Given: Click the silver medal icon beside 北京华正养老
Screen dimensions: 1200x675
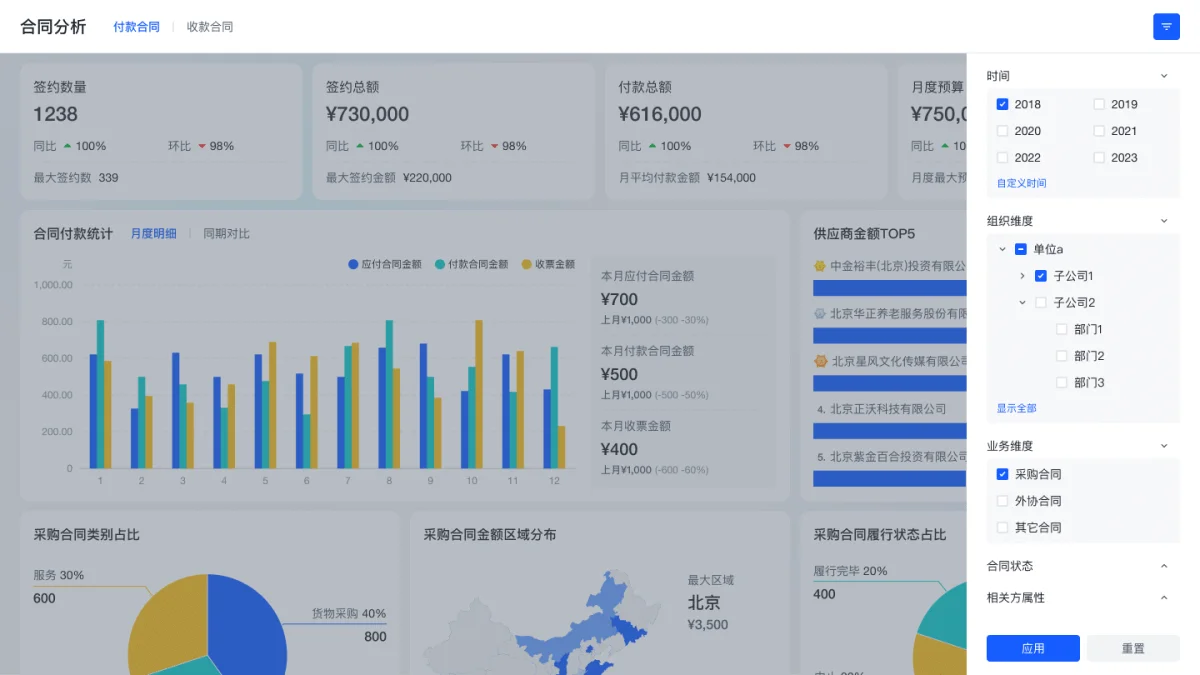Looking at the screenshot, I should click(820, 313).
